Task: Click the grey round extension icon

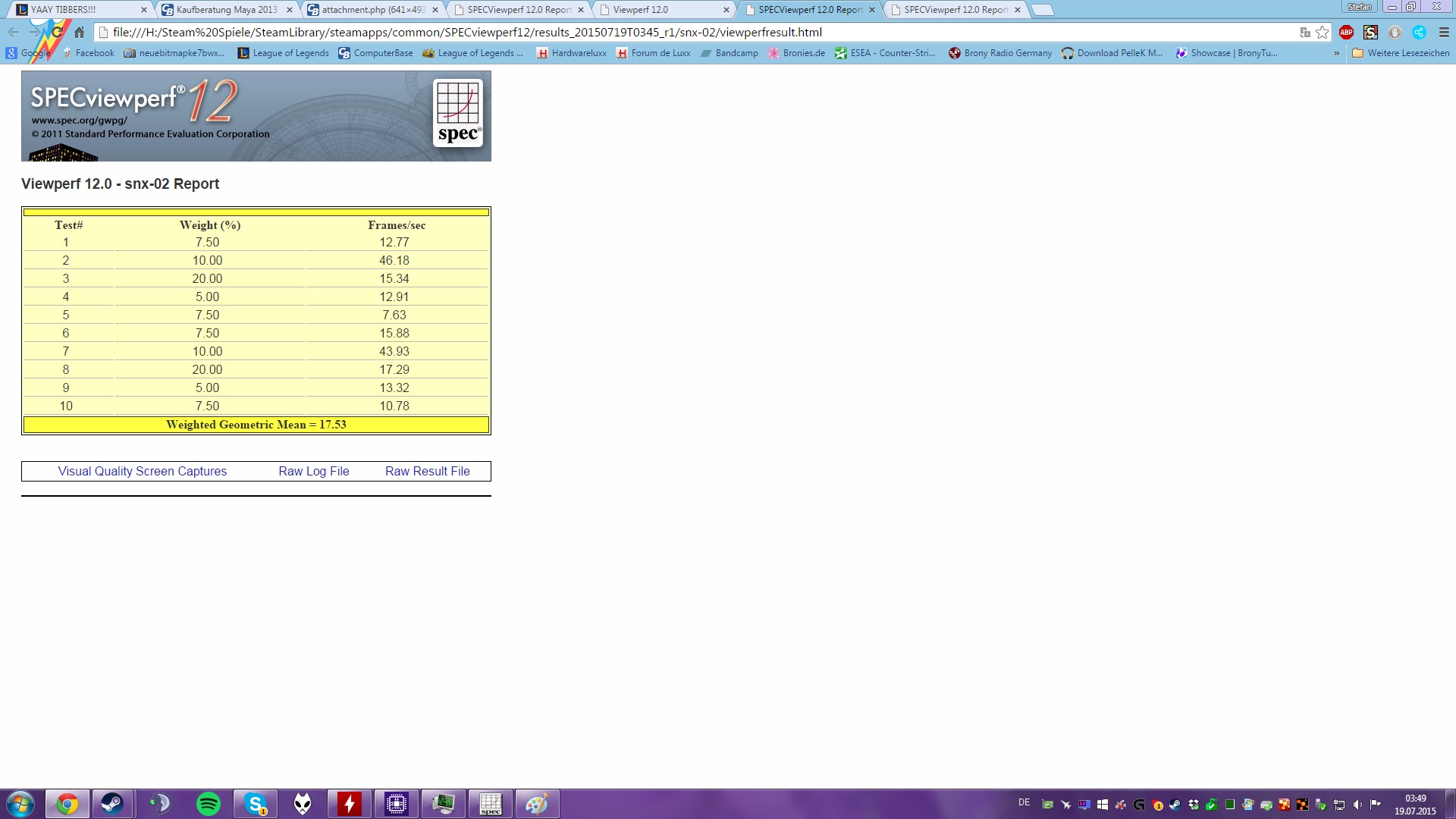Action: (1395, 33)
